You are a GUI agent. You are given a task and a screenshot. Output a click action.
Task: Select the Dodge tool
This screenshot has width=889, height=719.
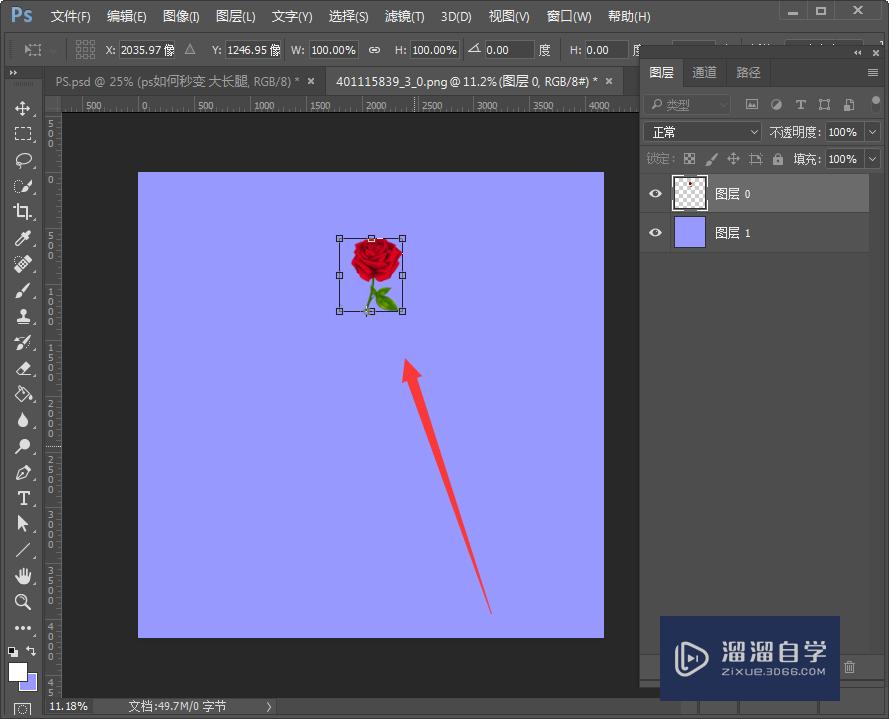coord(23,446)
